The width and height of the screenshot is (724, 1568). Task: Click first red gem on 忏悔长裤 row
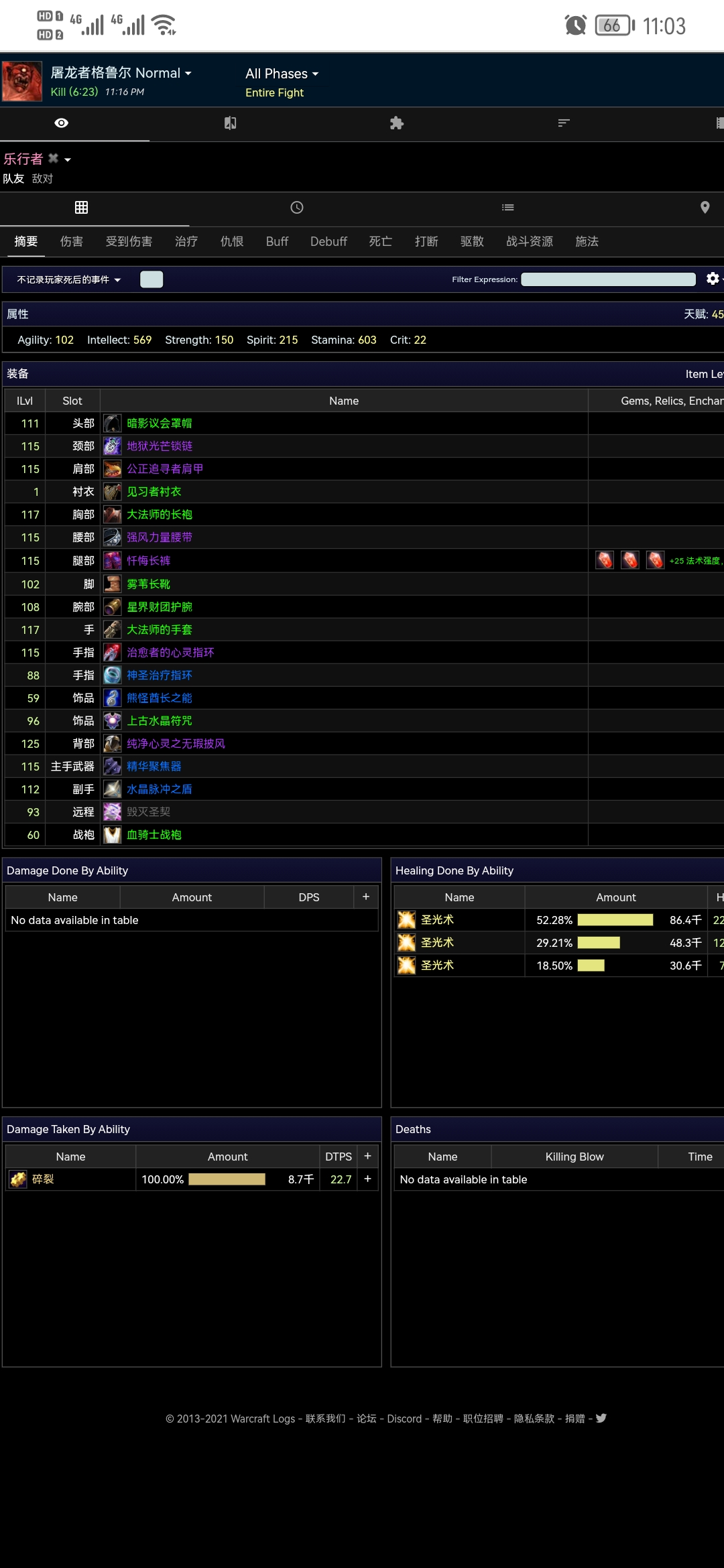point(605,560)
